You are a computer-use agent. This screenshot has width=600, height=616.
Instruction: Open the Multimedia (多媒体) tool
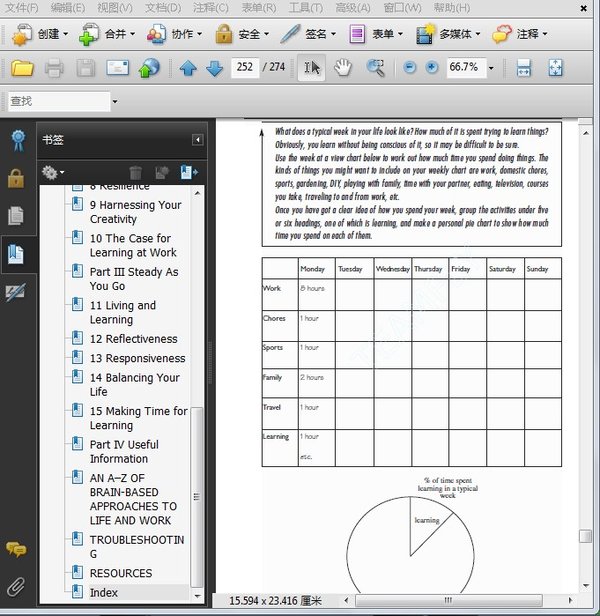pos(448,34)
